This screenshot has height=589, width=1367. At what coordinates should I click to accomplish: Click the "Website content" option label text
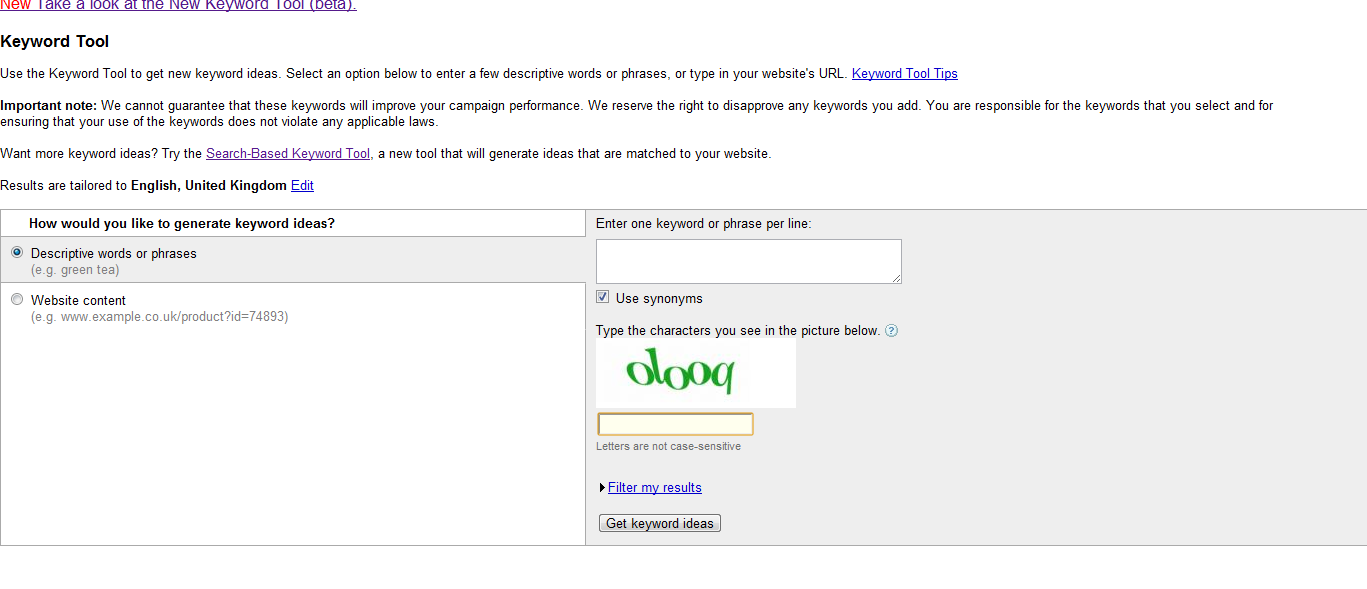coord(78,301)
